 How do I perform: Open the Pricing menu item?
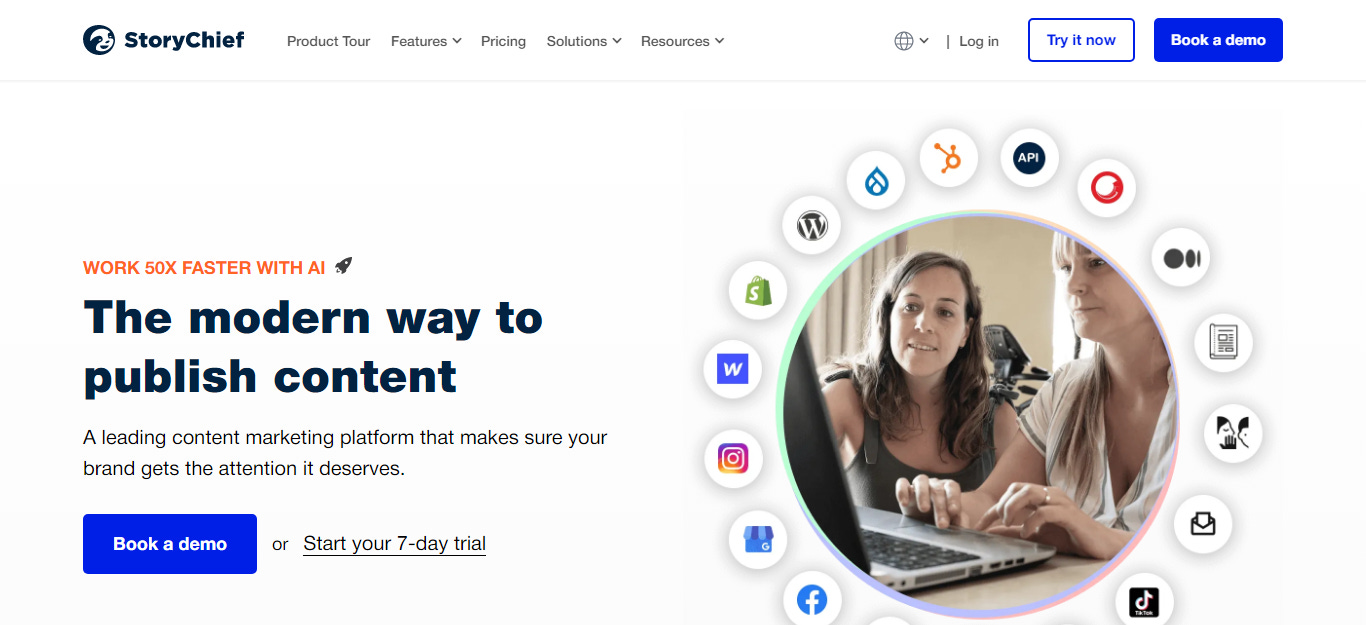(503, 41)
